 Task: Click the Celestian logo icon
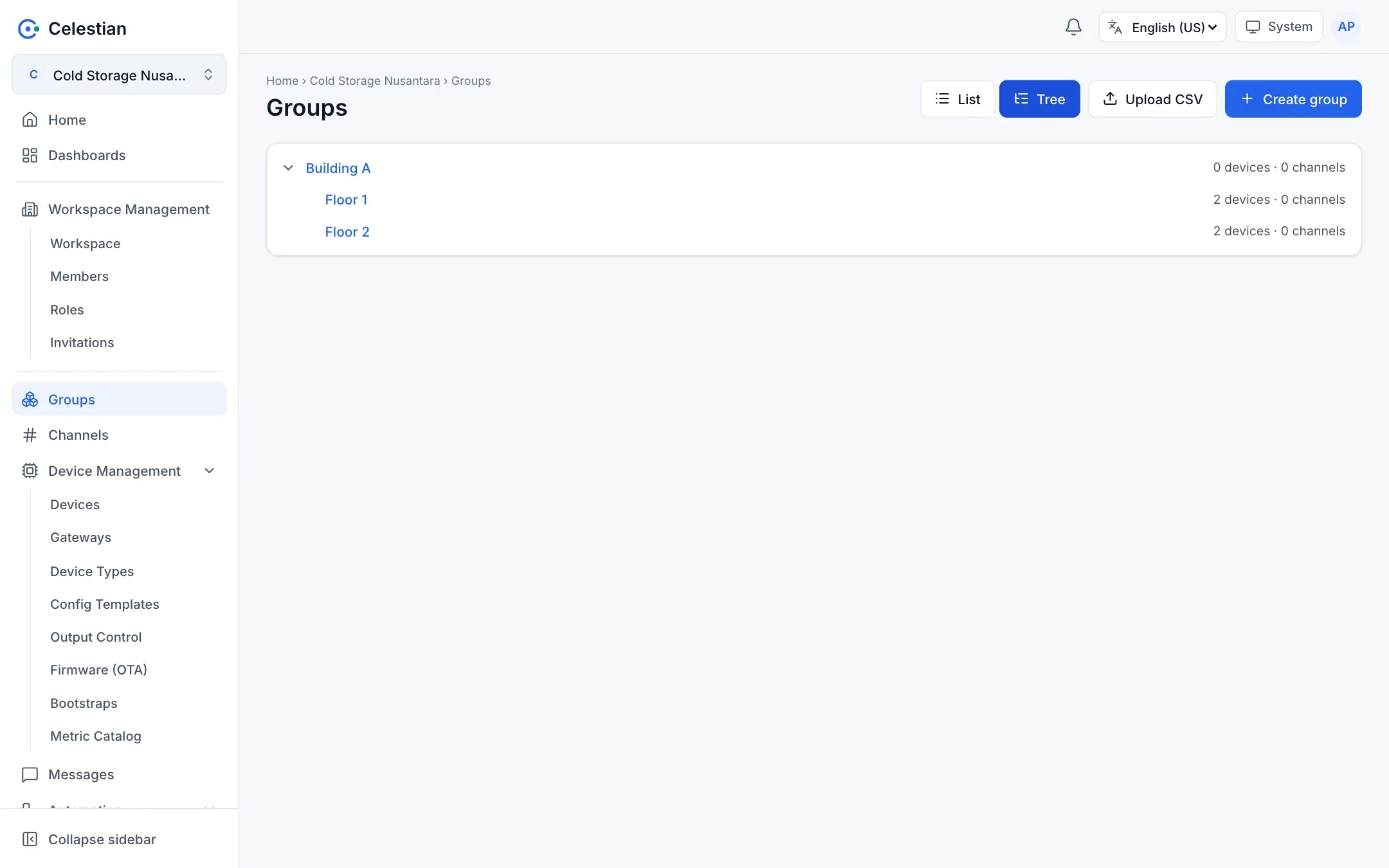pyautogui.click(x=28, y=28)
